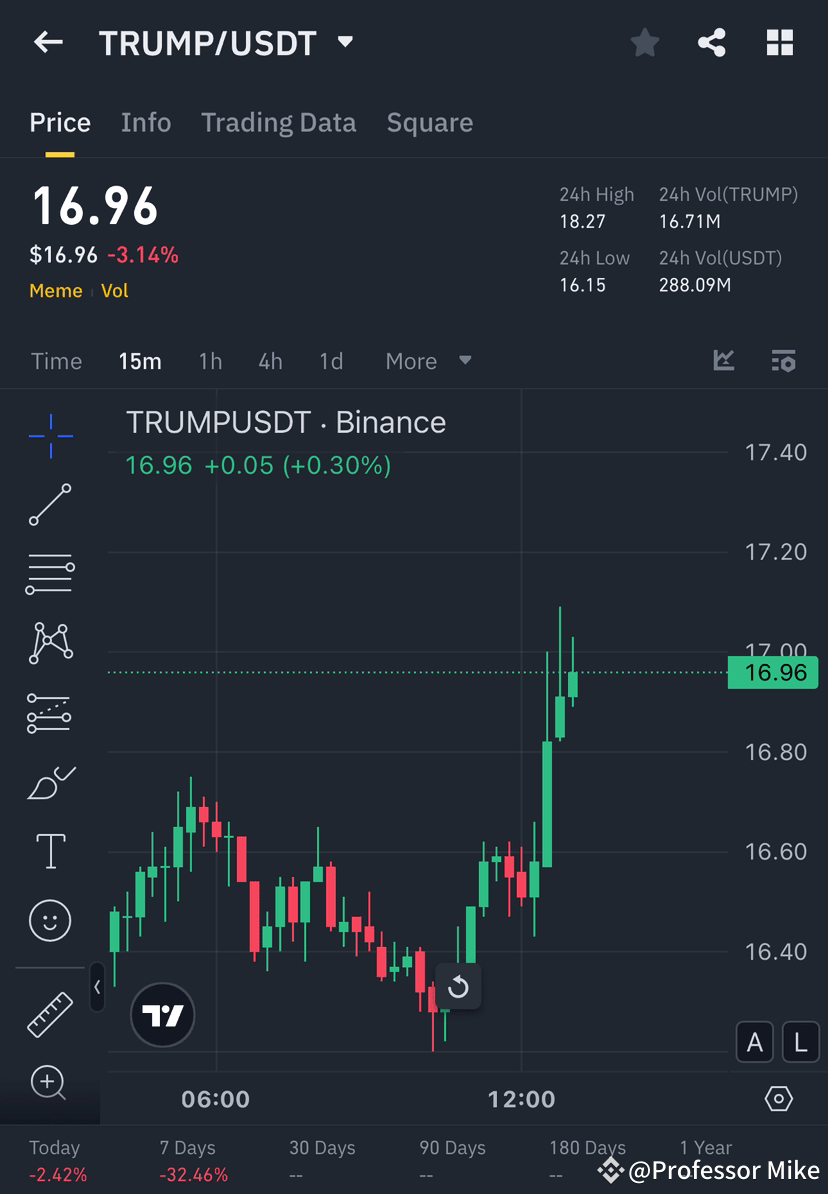Open the emoji sticker tool
This screenshot has height=1194, width=828.
tap(50, 920)
